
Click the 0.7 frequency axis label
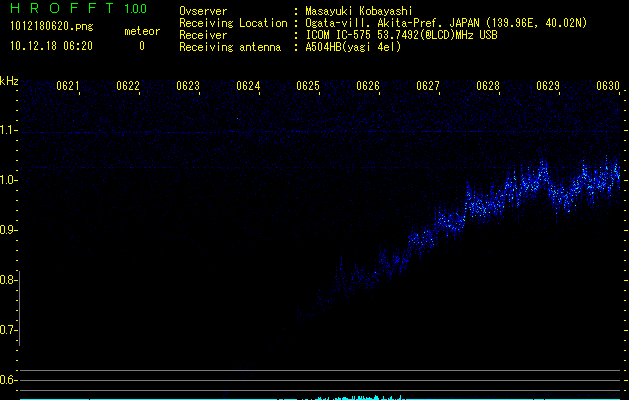pos(9,330)
